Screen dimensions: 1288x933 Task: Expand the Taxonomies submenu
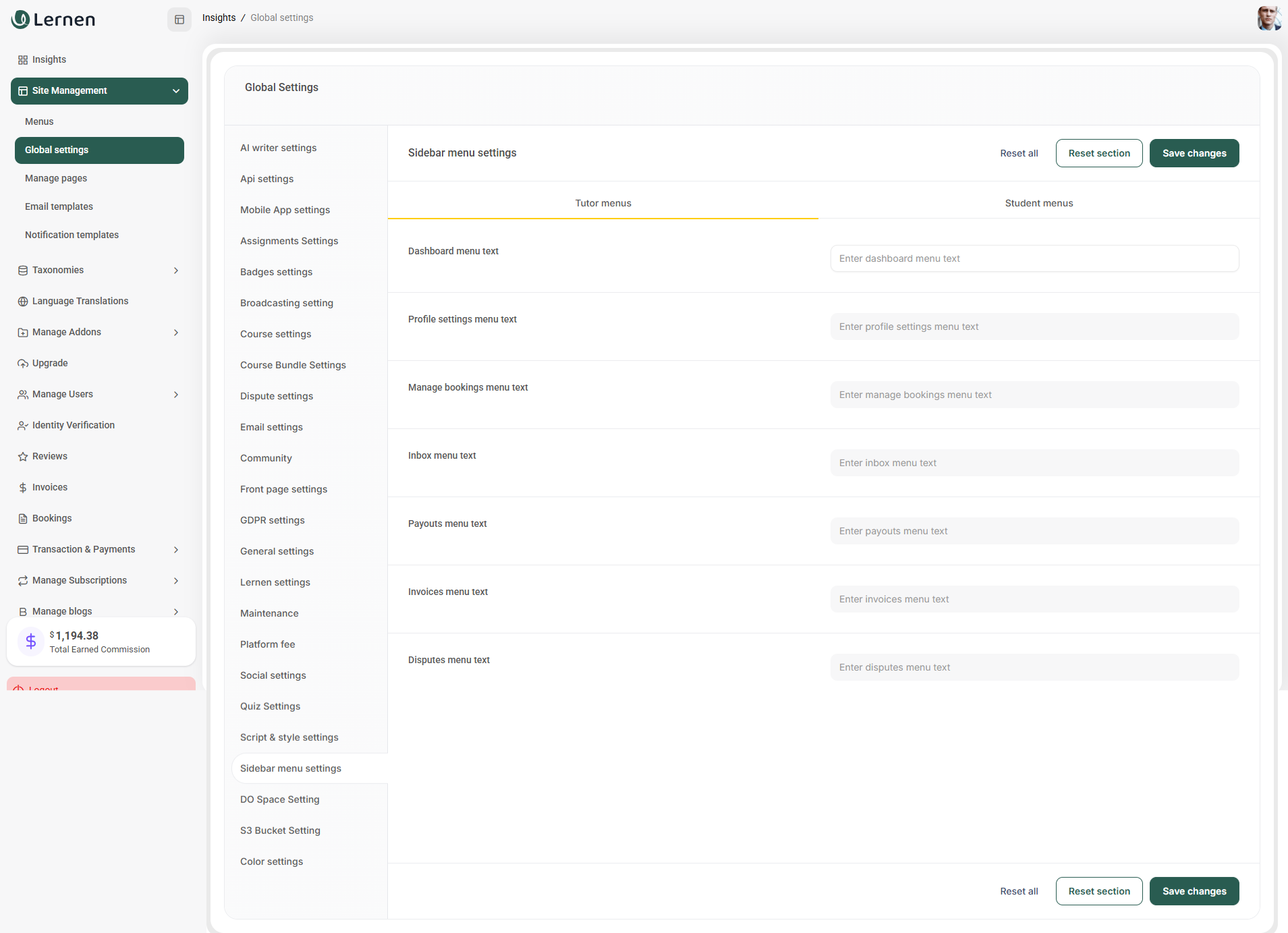[176, 271]
